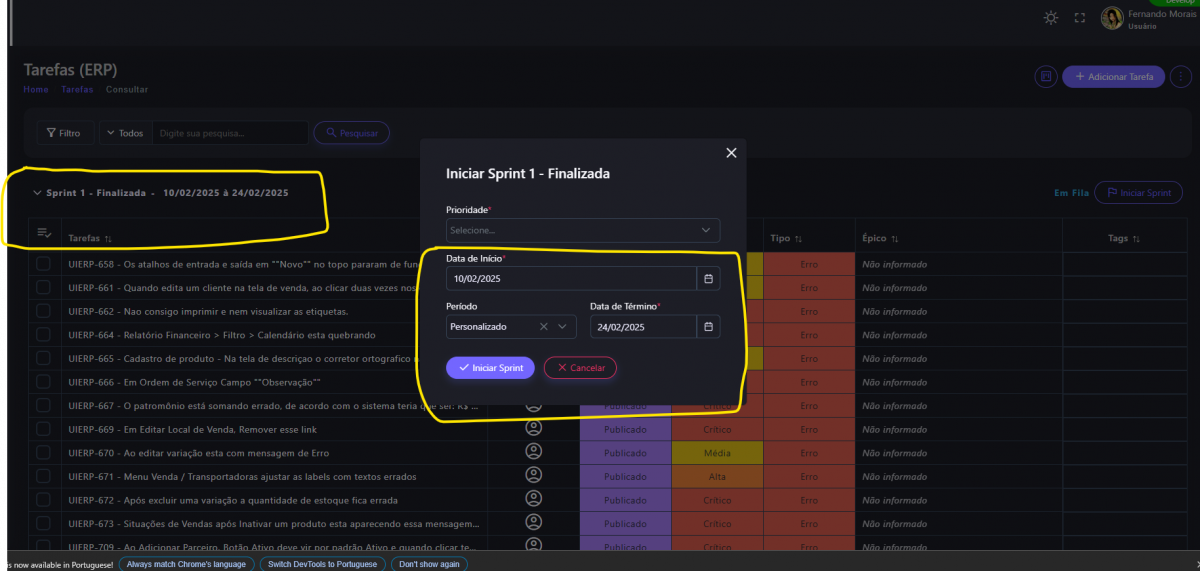Open the Período dropdown chevron
1200x571 pixels.
point(563,327)
